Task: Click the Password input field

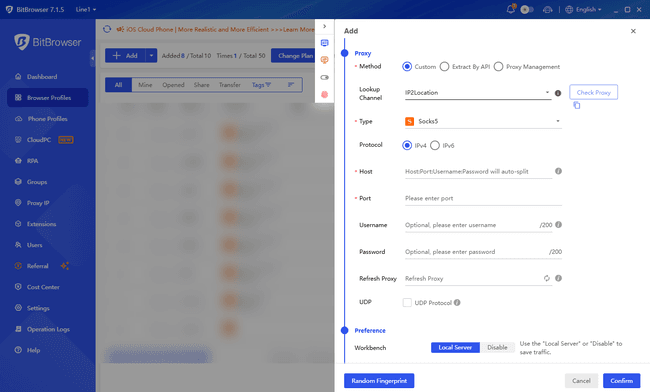Action: point(483,252)
